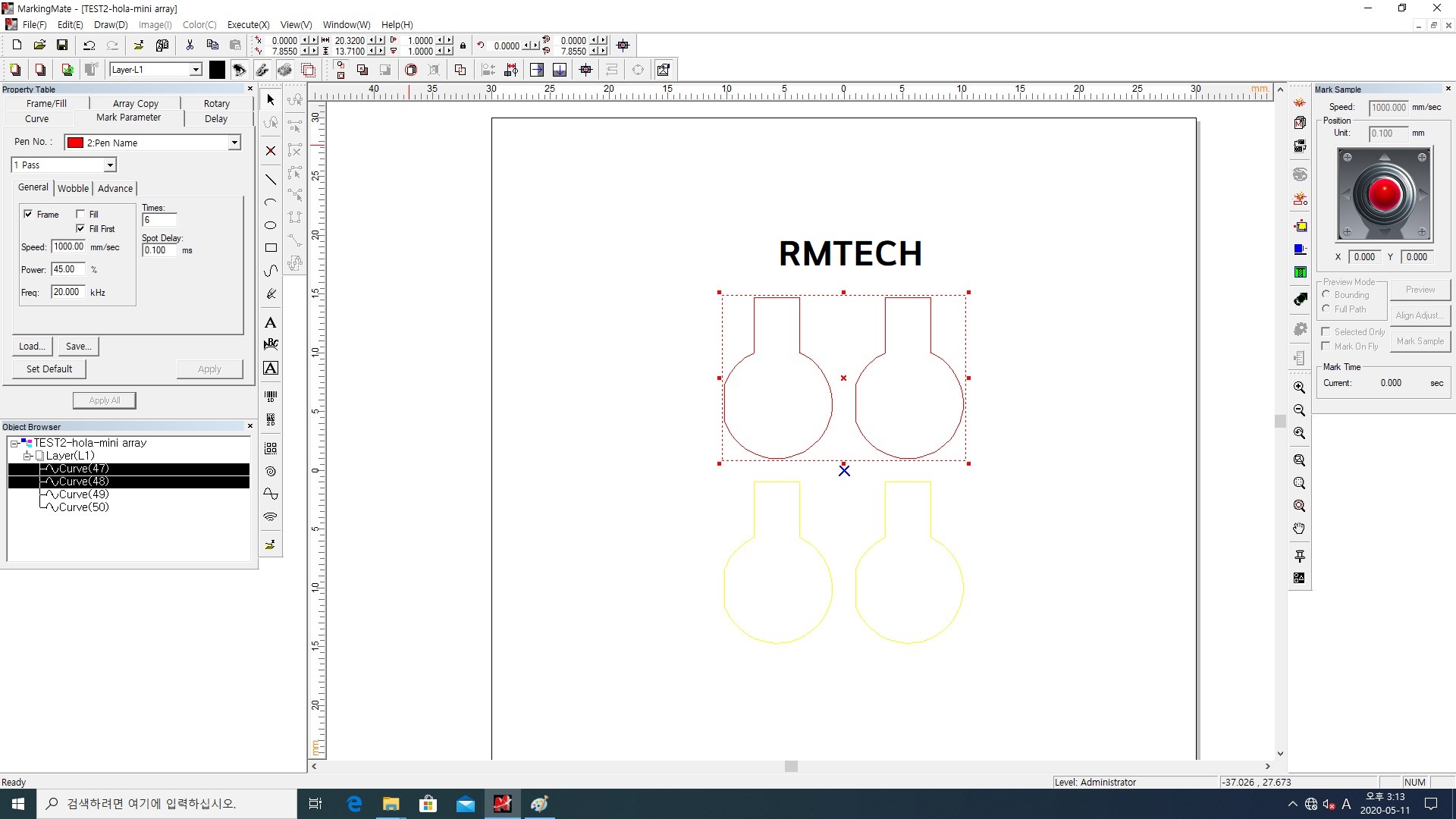Click the New file icon
1456x819 pixels.
click(x=17, y=45)
